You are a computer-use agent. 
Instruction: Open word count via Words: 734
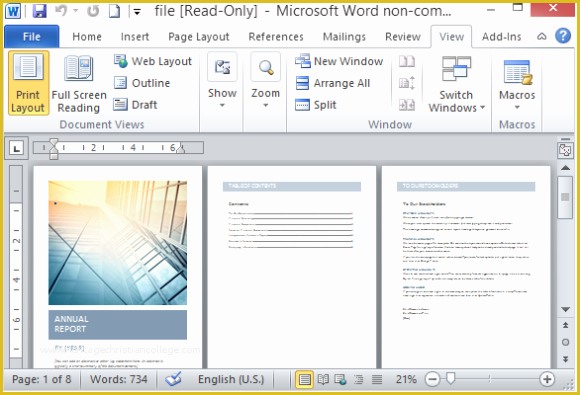click(x=119, y=379)
